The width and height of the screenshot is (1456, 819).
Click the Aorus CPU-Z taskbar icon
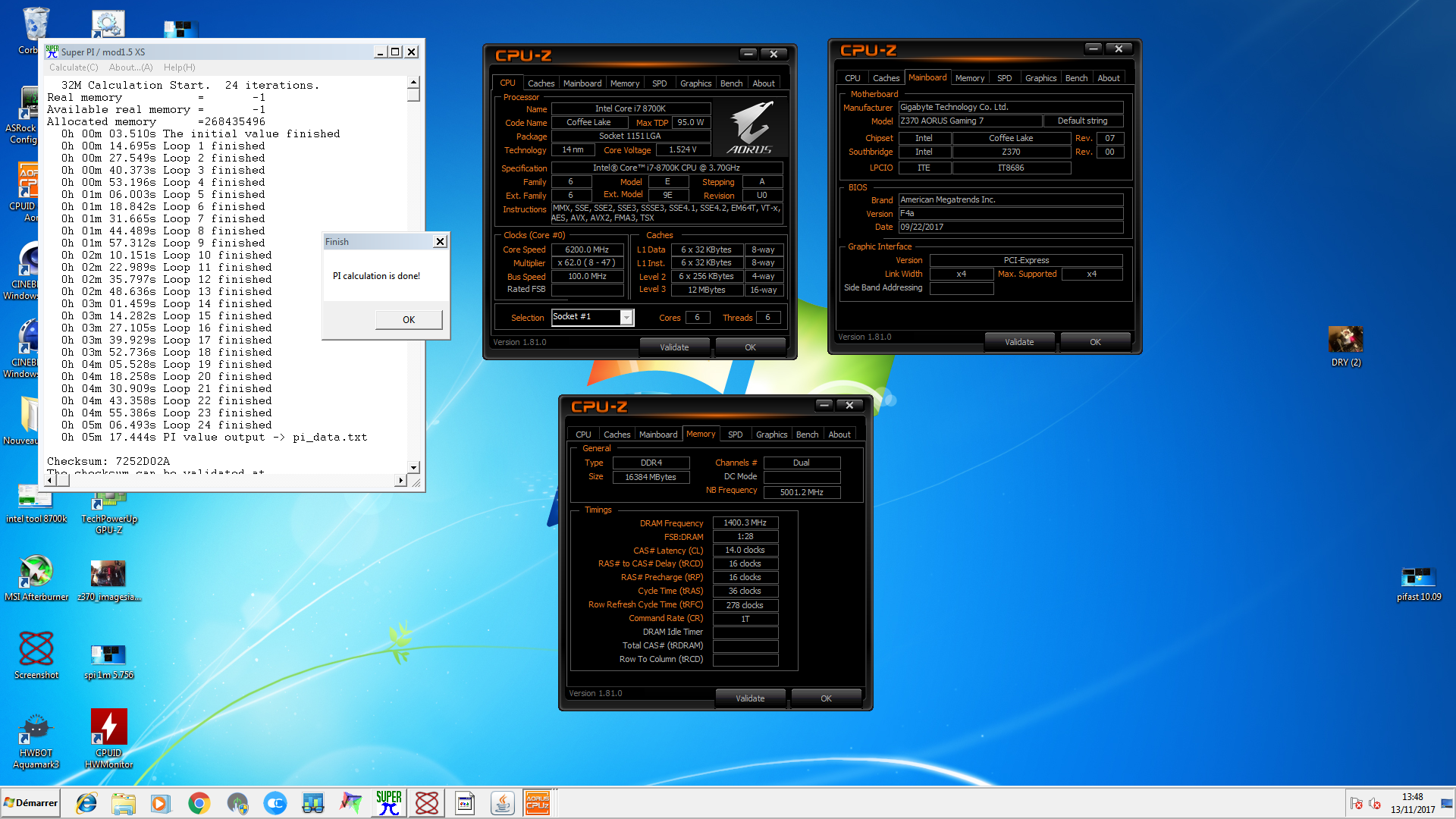pyautogui.click(x=538, y=803)
